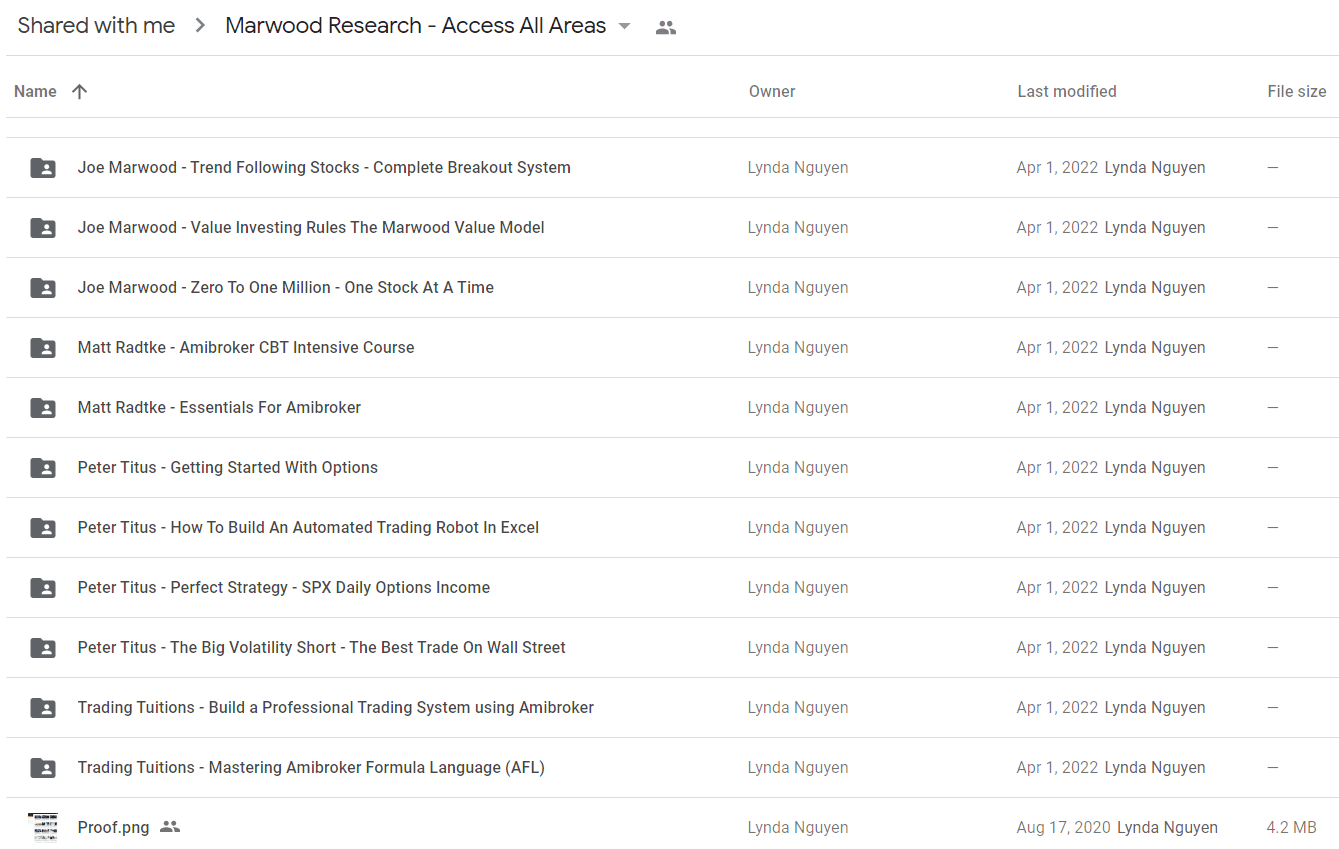
Task: Sort by the Name column header
Action: point(35,91)
